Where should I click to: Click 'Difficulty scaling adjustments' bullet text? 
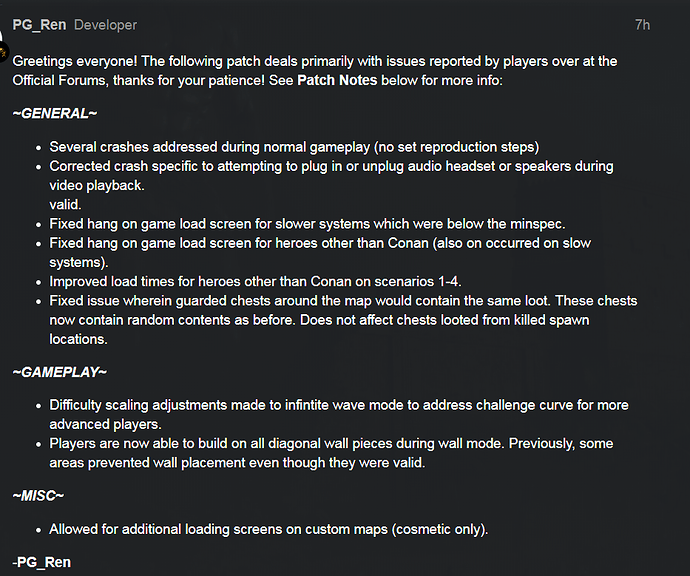(339, 415)
